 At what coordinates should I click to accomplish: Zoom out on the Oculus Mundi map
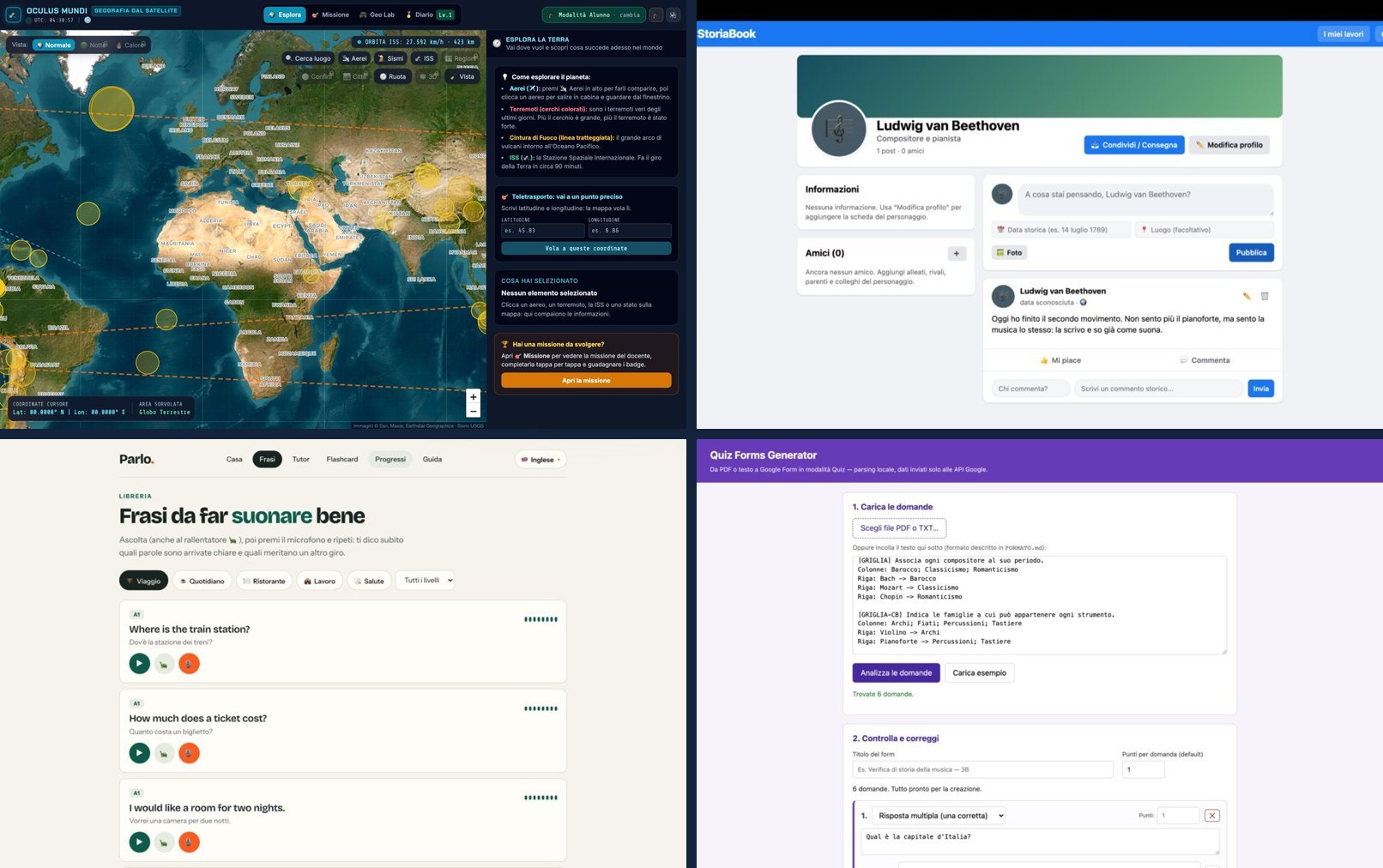[473, 412]
